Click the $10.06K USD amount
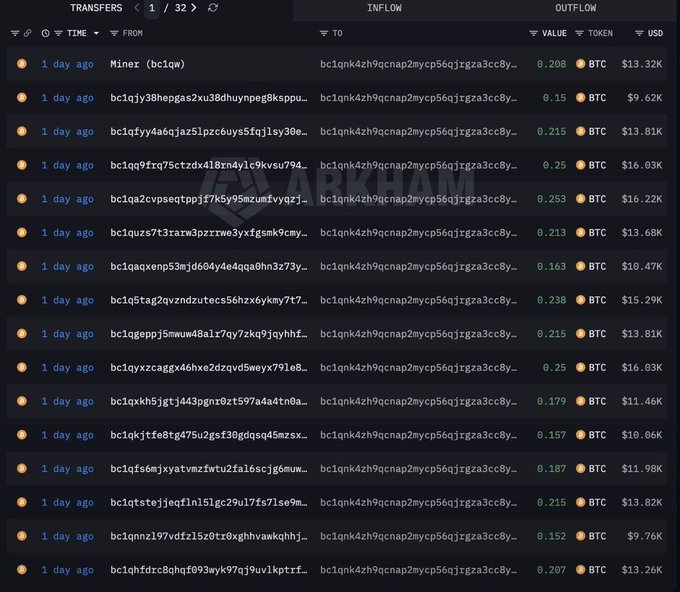The height and width of the screenshot is (592, 680). [x=642, y=435]
